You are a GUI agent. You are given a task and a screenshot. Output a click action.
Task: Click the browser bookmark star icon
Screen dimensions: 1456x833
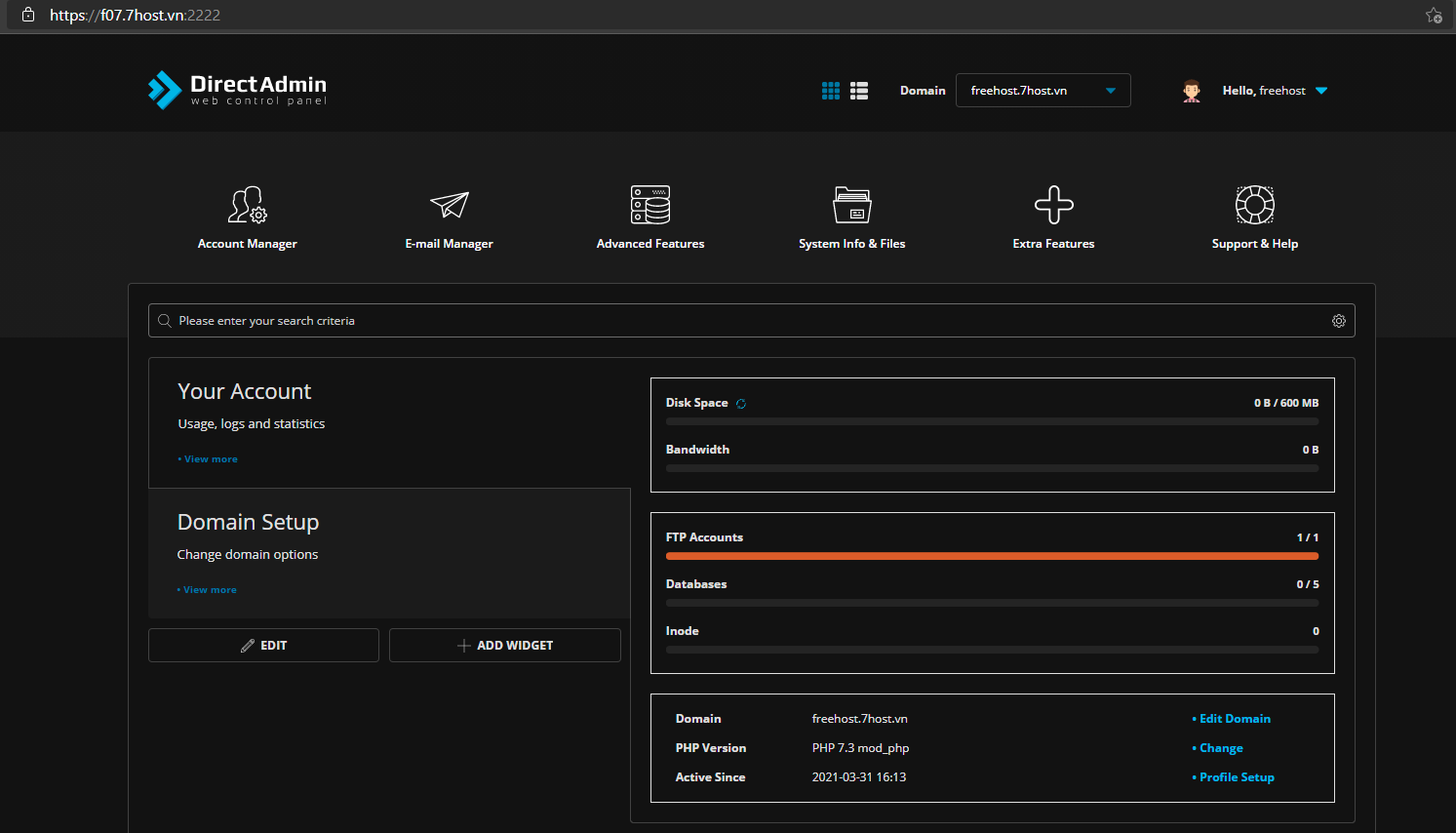(x=1434, y=15)
